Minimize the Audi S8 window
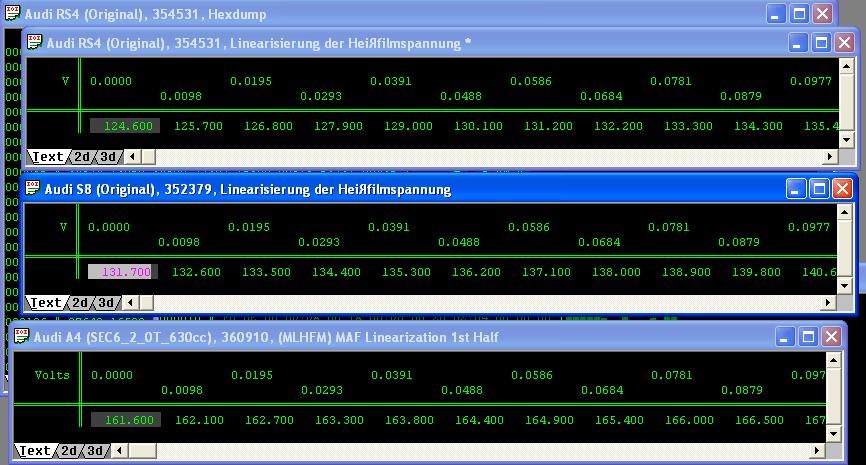 point(795,189)
